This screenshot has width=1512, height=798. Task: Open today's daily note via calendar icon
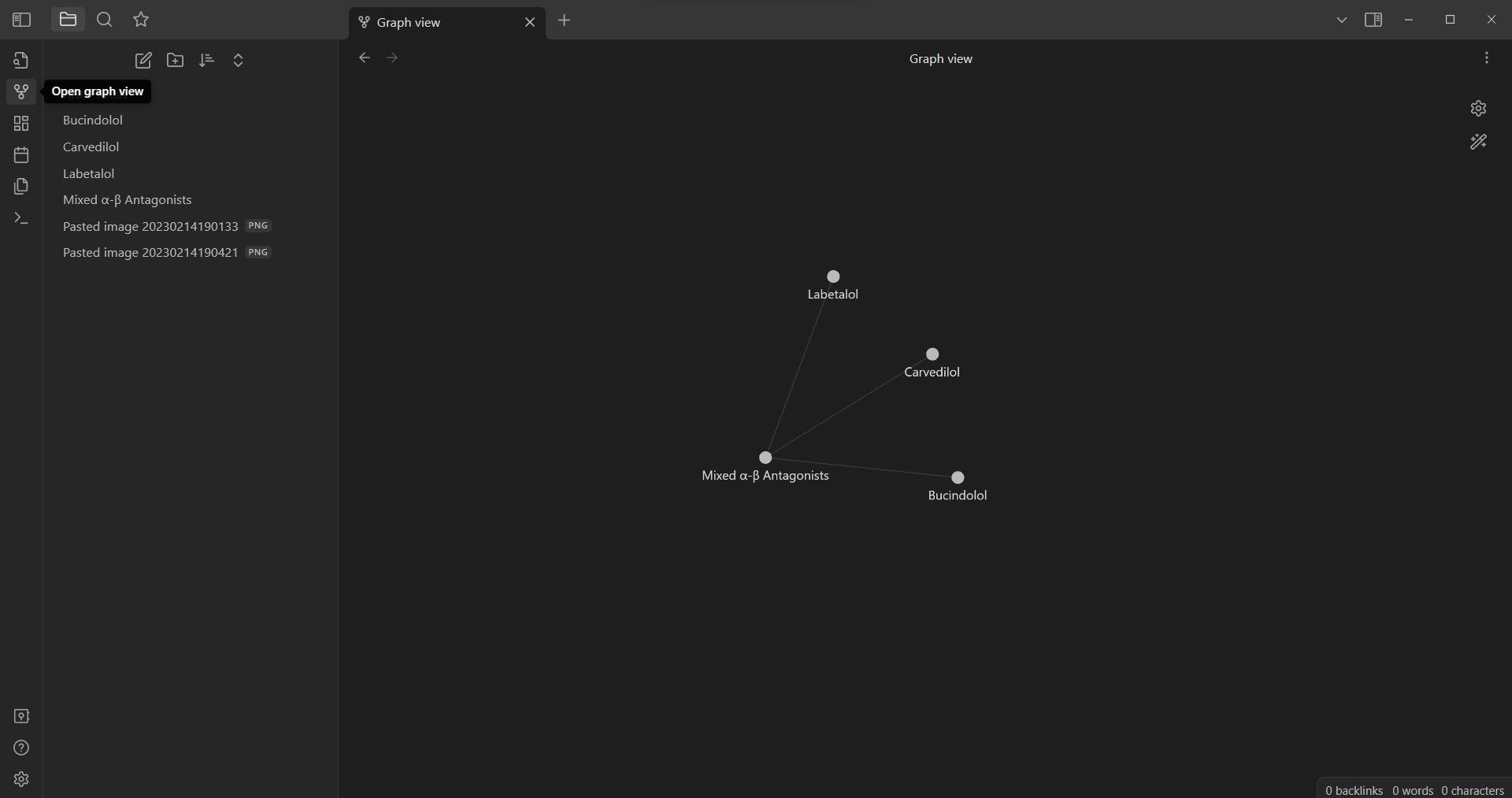pos(21,154)
